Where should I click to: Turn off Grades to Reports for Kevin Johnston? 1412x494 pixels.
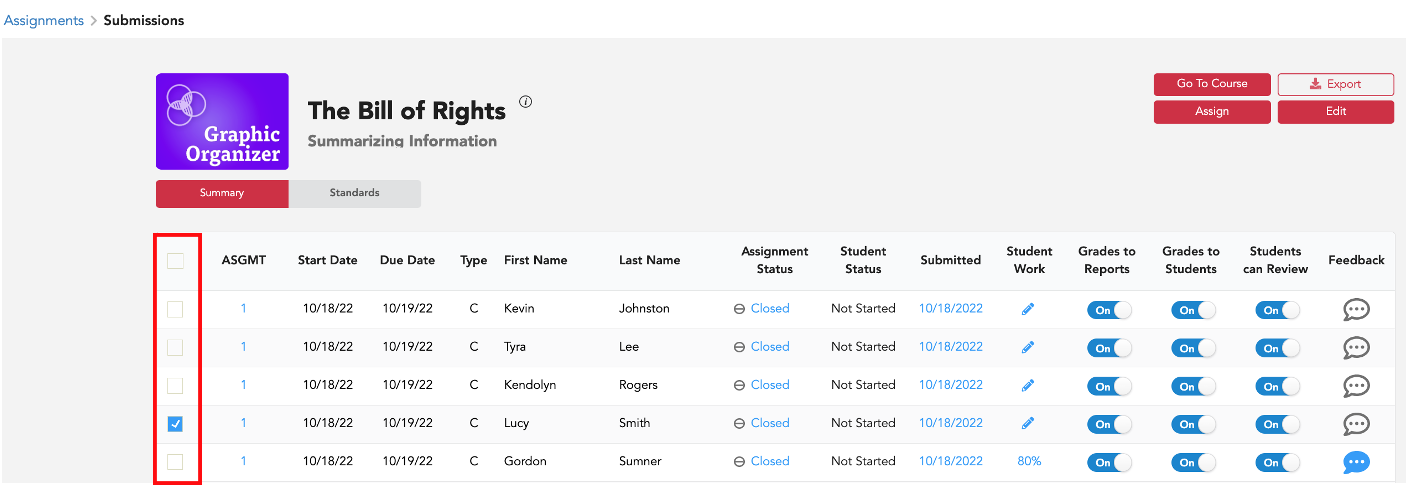pyautogui.click(x=1108, y=310)
